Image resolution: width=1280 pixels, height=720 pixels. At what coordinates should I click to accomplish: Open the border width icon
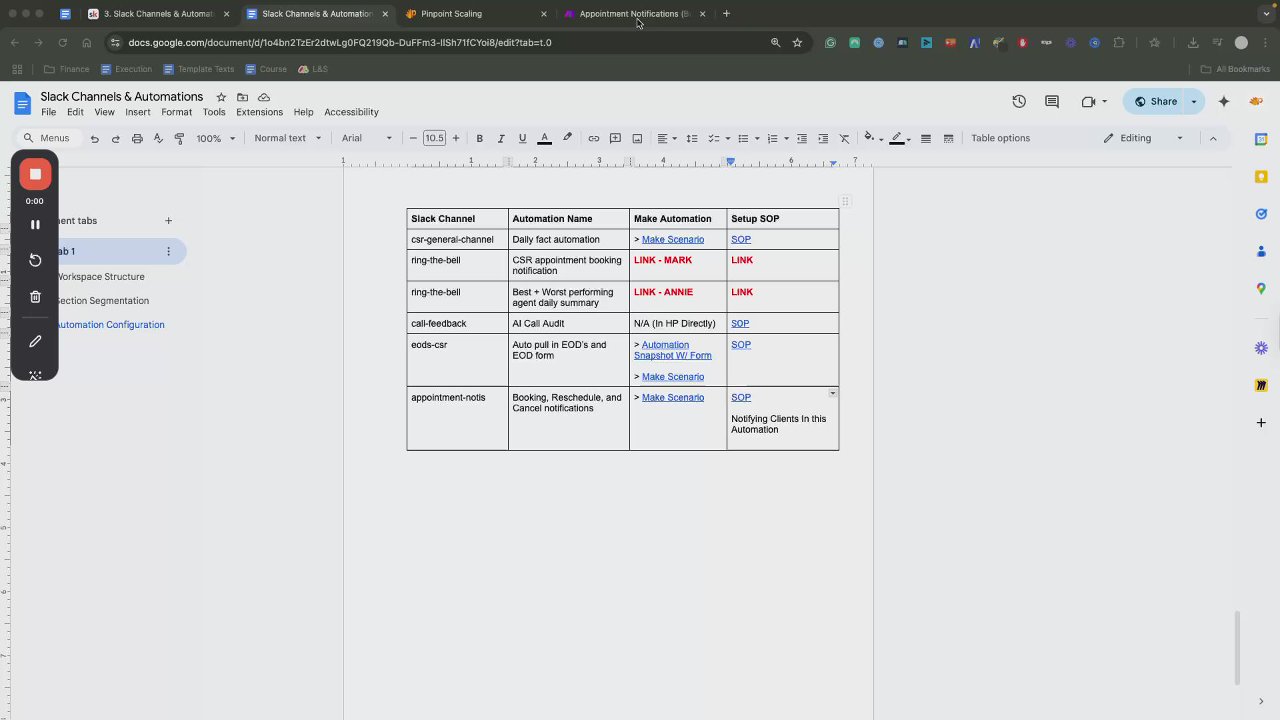point(926,138)
